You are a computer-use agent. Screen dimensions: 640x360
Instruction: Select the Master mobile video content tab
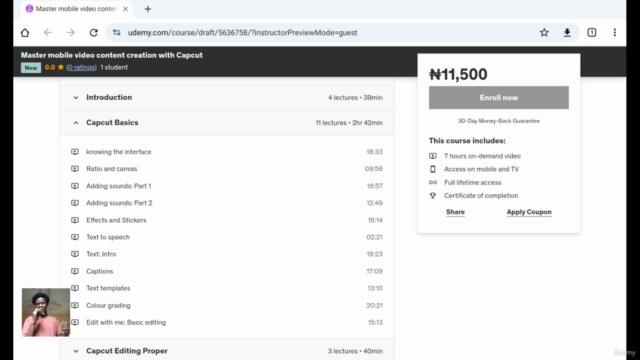[x=77, y=9]
